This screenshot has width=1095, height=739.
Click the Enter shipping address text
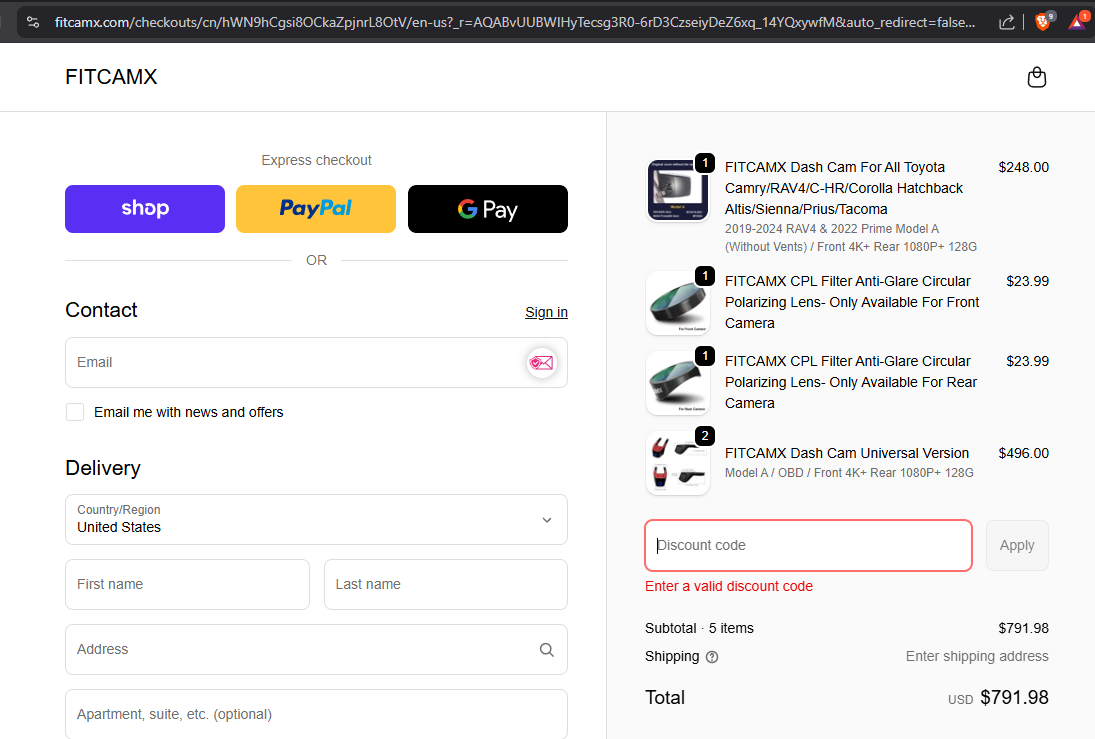977,657
